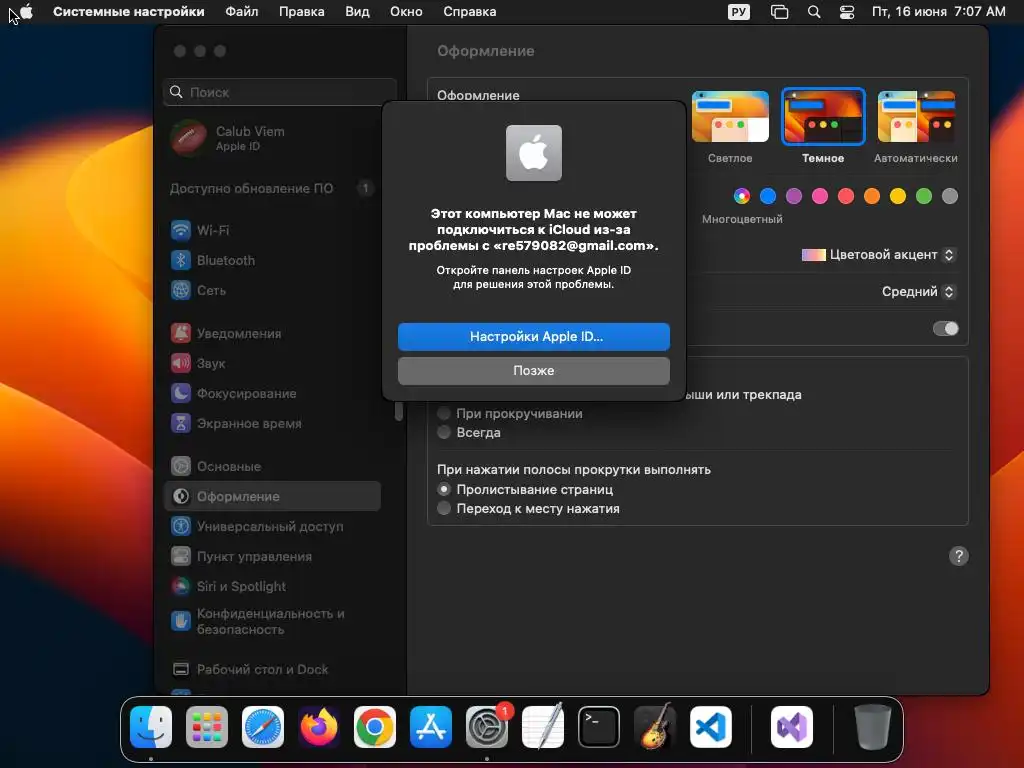Open the Trash in Dock
This screenshot has width=1024, height=768.
coord(872,727)
